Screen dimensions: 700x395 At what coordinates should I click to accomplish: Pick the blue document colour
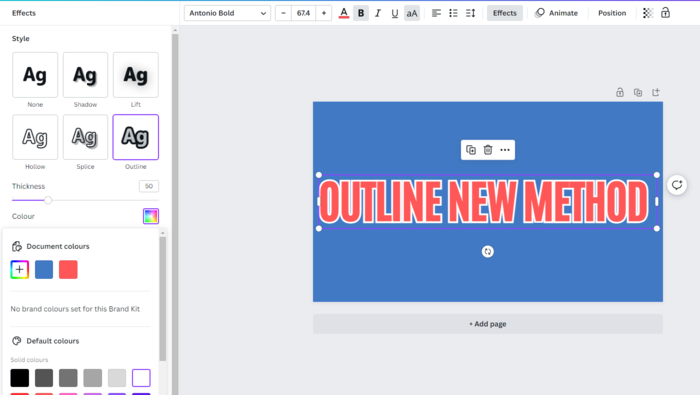click(44, 270)
